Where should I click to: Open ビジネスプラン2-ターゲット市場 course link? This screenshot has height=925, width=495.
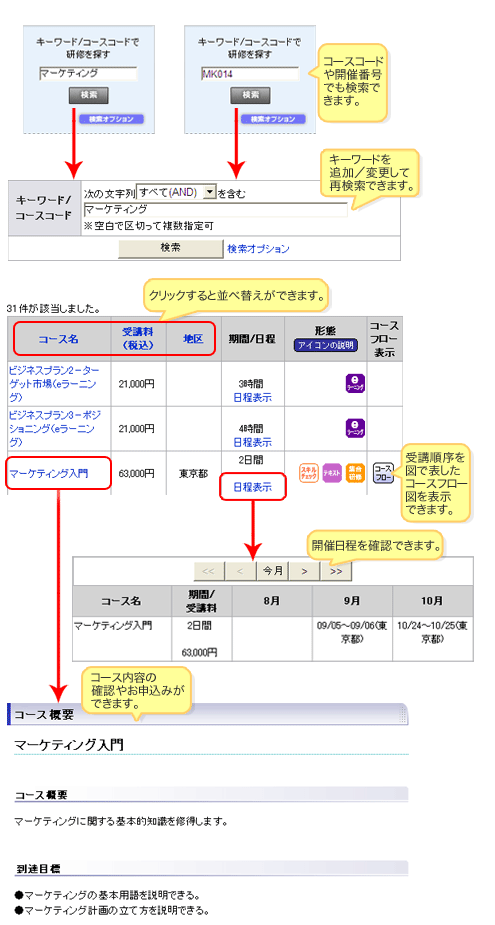54,383
